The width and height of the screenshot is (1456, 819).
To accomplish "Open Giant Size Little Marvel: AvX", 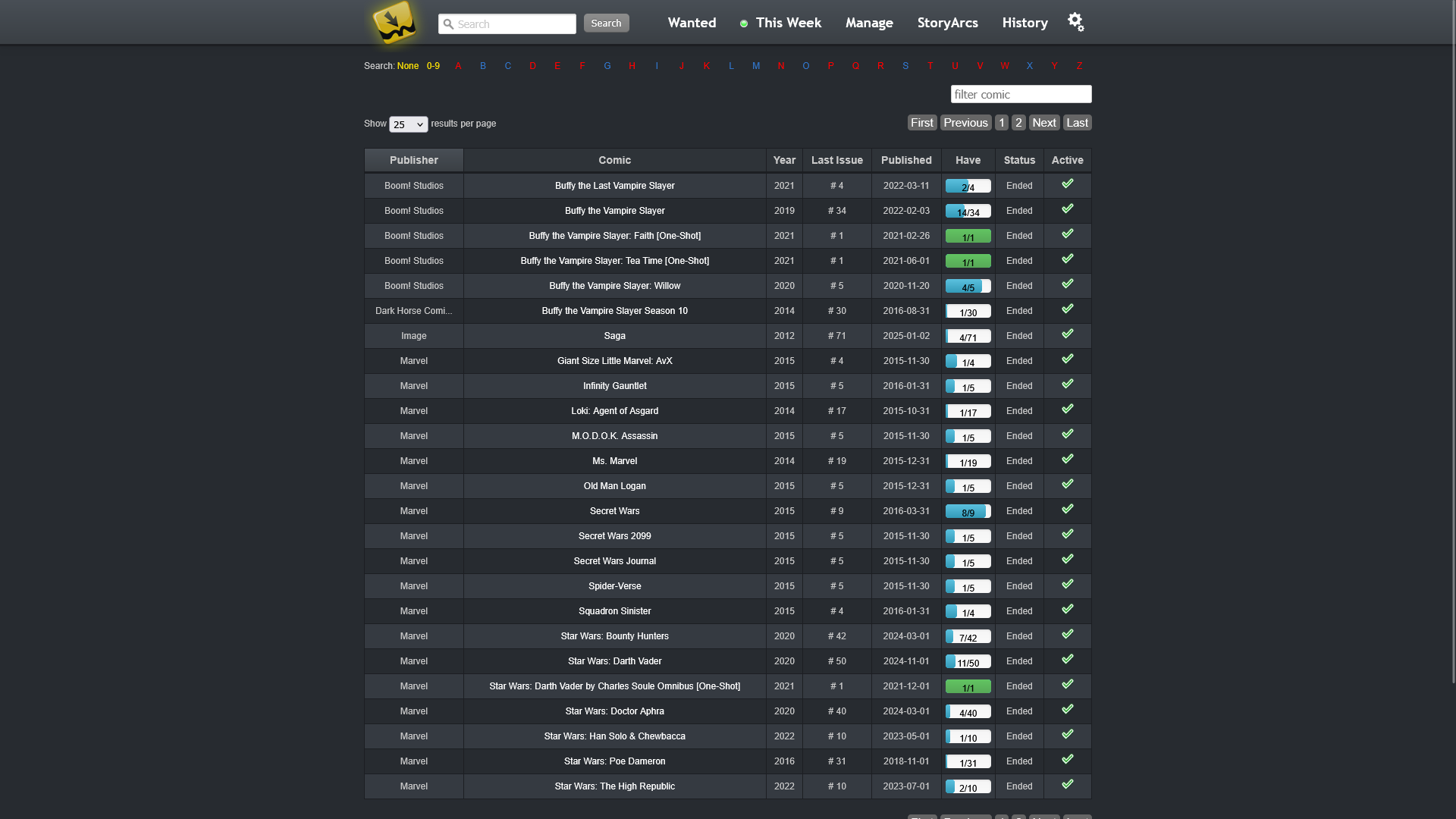I will click(614, 361).
